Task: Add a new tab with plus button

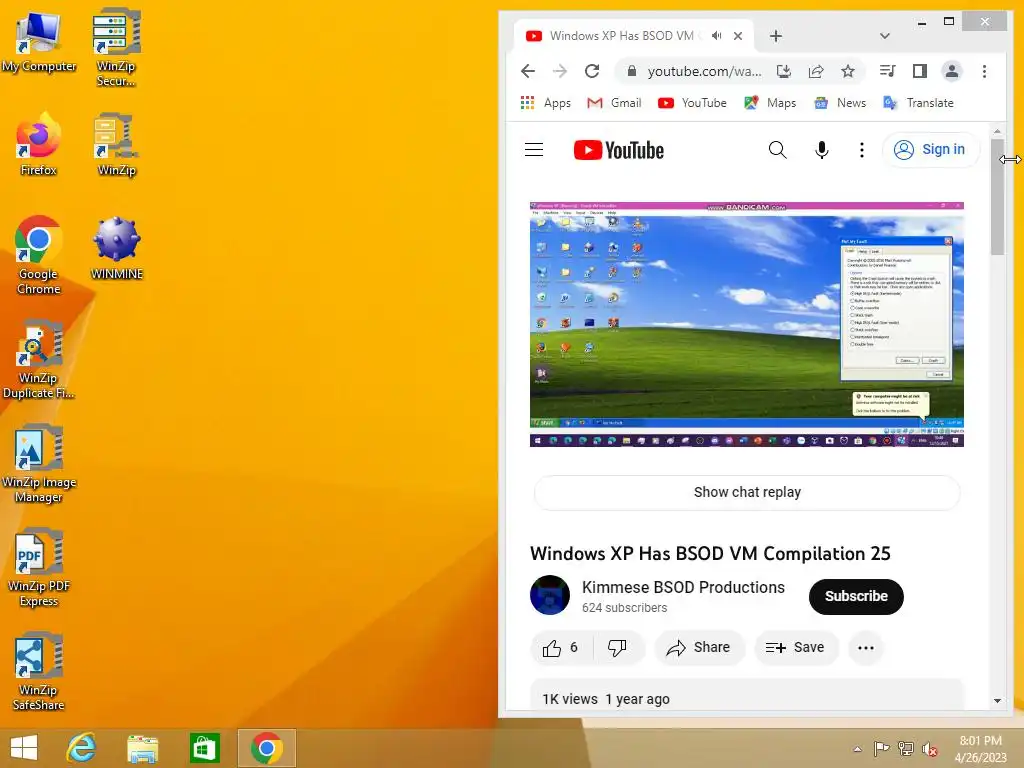Action: pyautogui.click(x=775, y=36)
